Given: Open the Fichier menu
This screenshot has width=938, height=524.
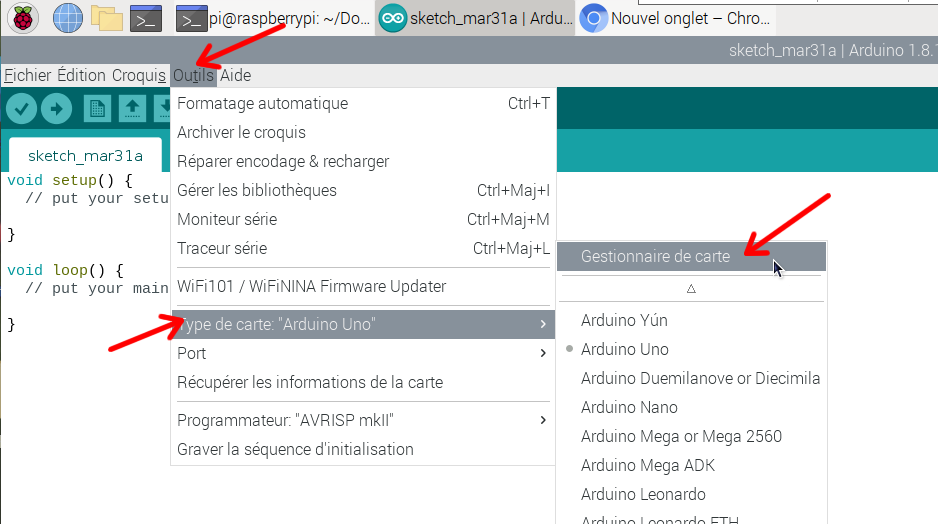Looking at the screenshot, I should pyautogui.click(x=28, y=75).
